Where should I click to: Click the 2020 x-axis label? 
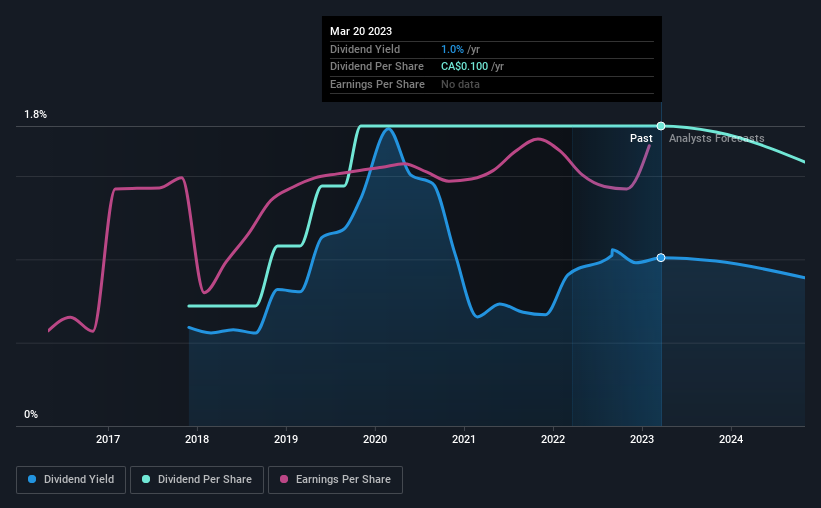pyautogui.click(x=375, y=439)
